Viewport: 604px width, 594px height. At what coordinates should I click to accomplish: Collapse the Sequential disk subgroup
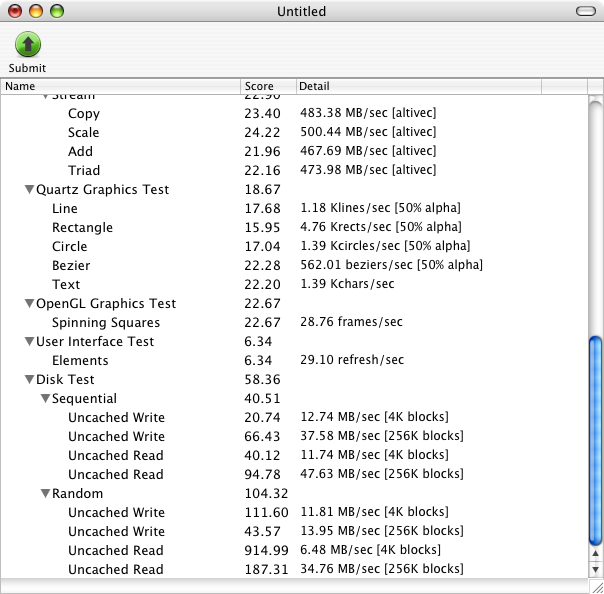click(x=45, y=398)
